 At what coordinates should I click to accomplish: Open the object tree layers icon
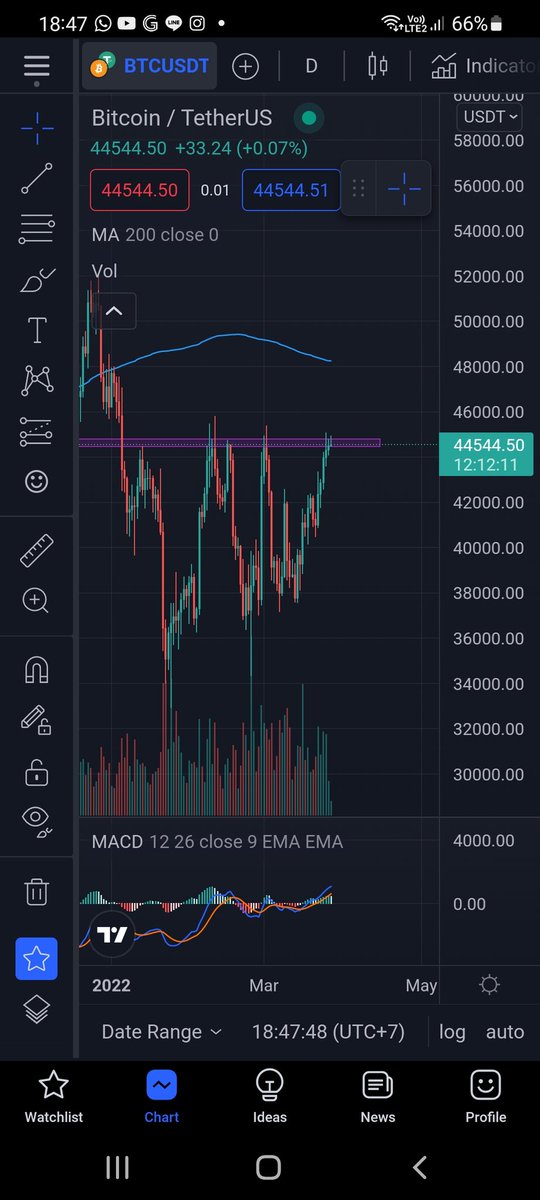[37, 1010]
